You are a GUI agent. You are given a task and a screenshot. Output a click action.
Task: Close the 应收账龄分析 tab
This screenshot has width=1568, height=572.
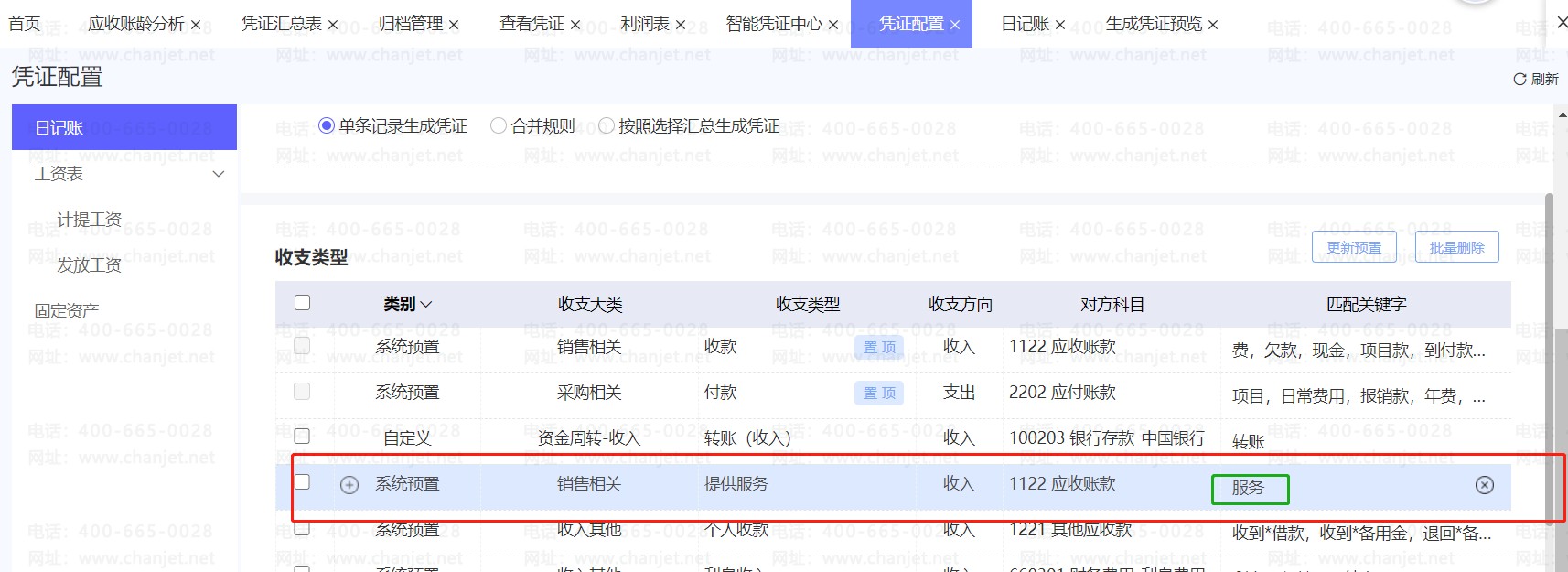pos(196,25)
